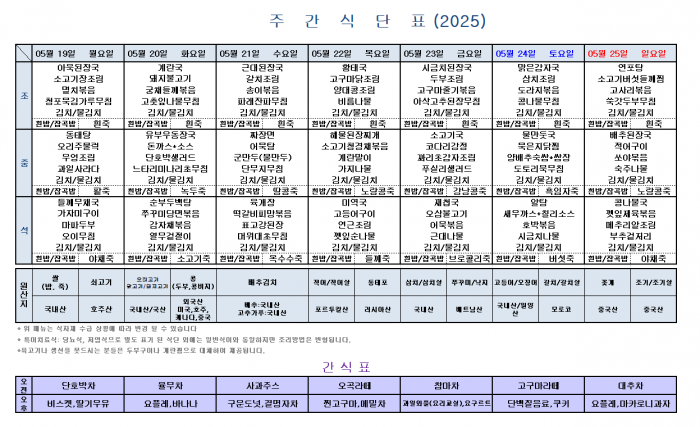Click the '단호박차' snack cell
This screenshot has width=700, height=427.
78,385
